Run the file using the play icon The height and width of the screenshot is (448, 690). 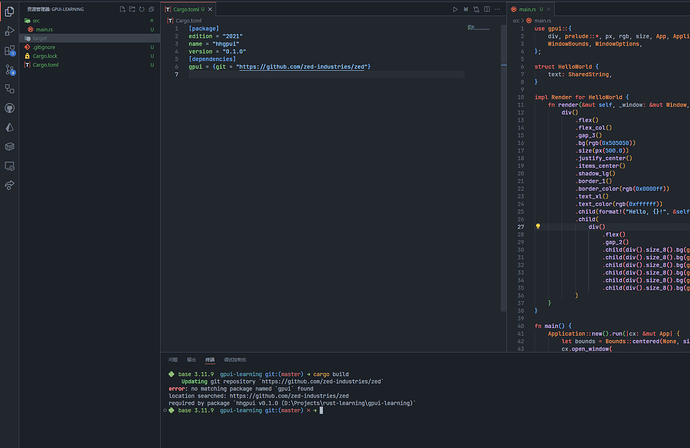[455, 9]
